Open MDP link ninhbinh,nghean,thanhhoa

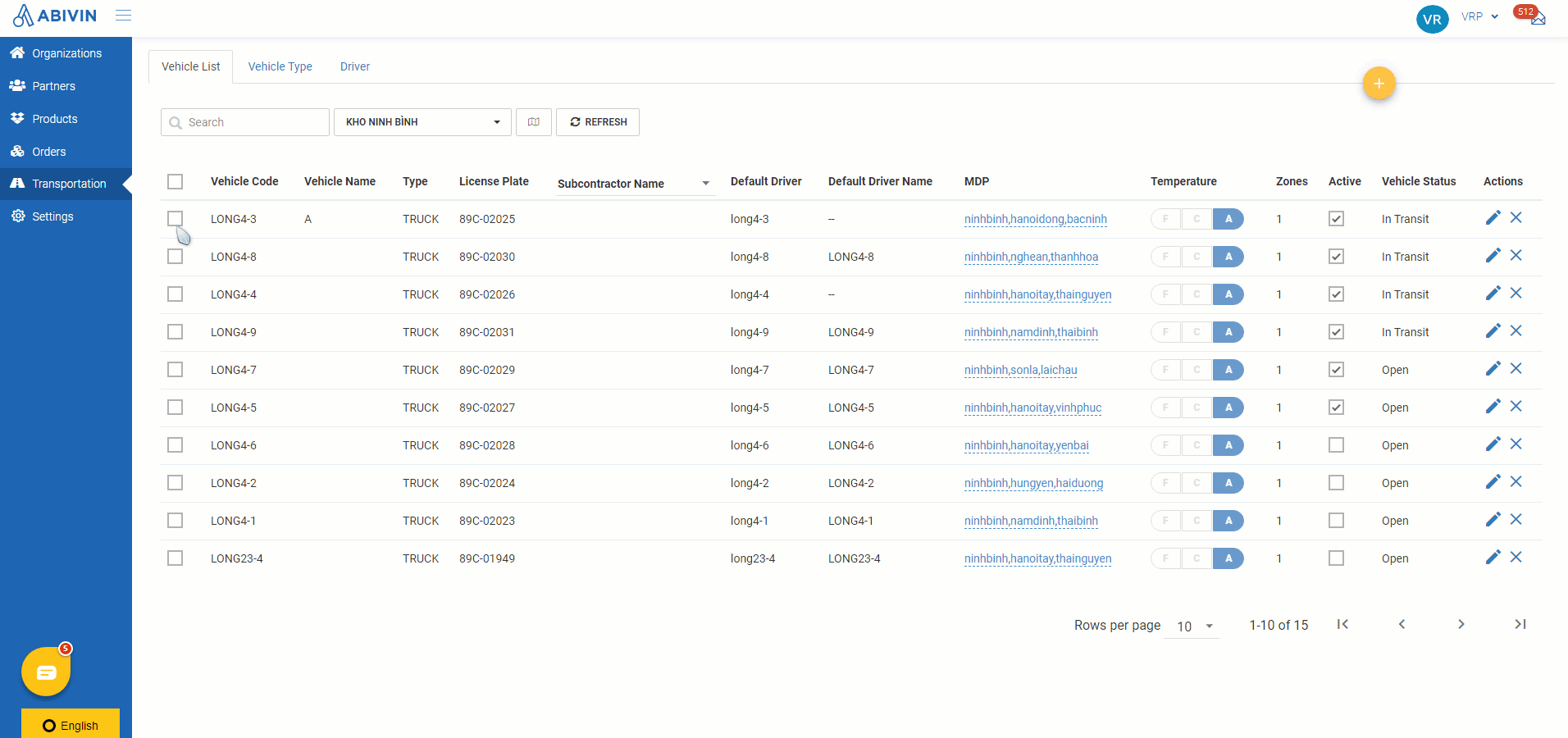[x=1031, y=257]
